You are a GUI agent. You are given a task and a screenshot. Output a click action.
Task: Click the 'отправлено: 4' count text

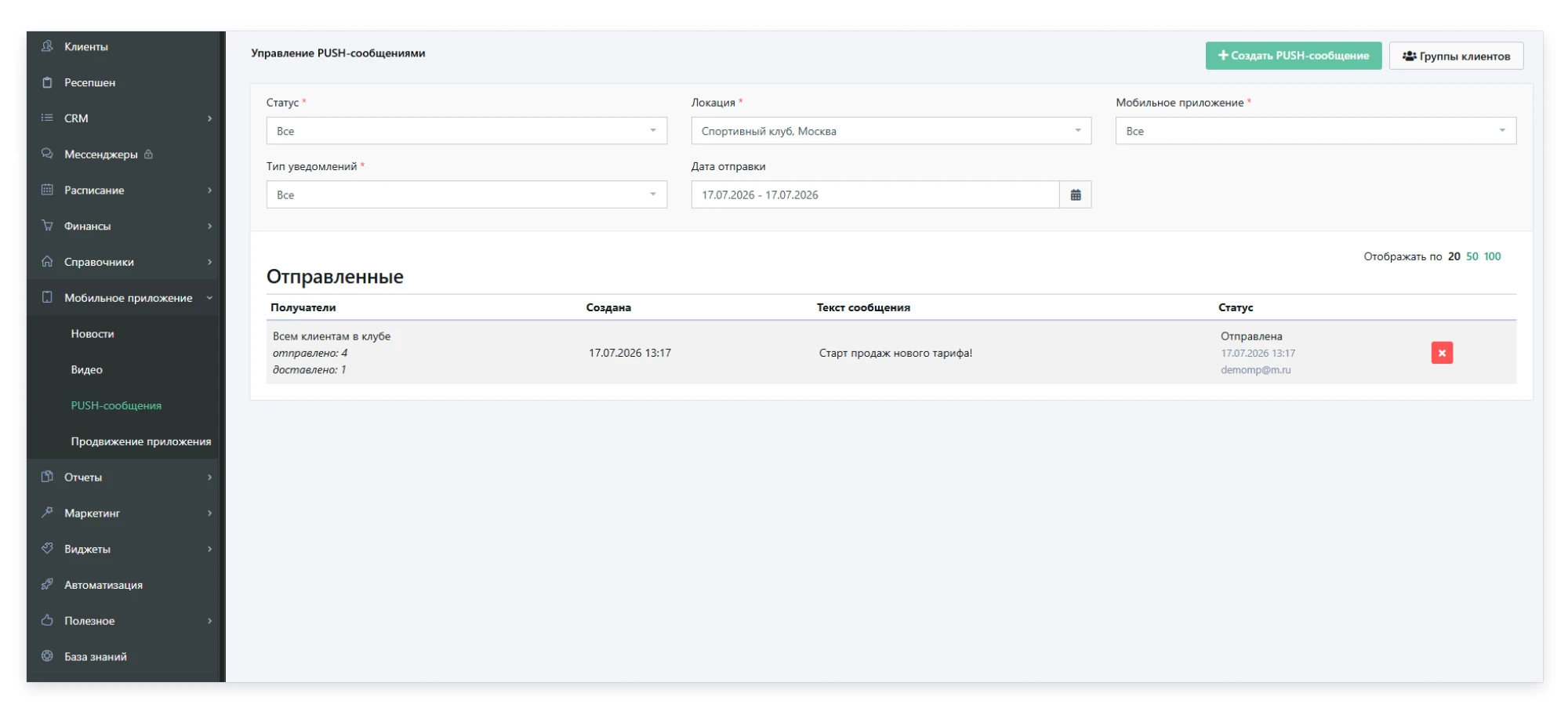[x=310, y=353]
